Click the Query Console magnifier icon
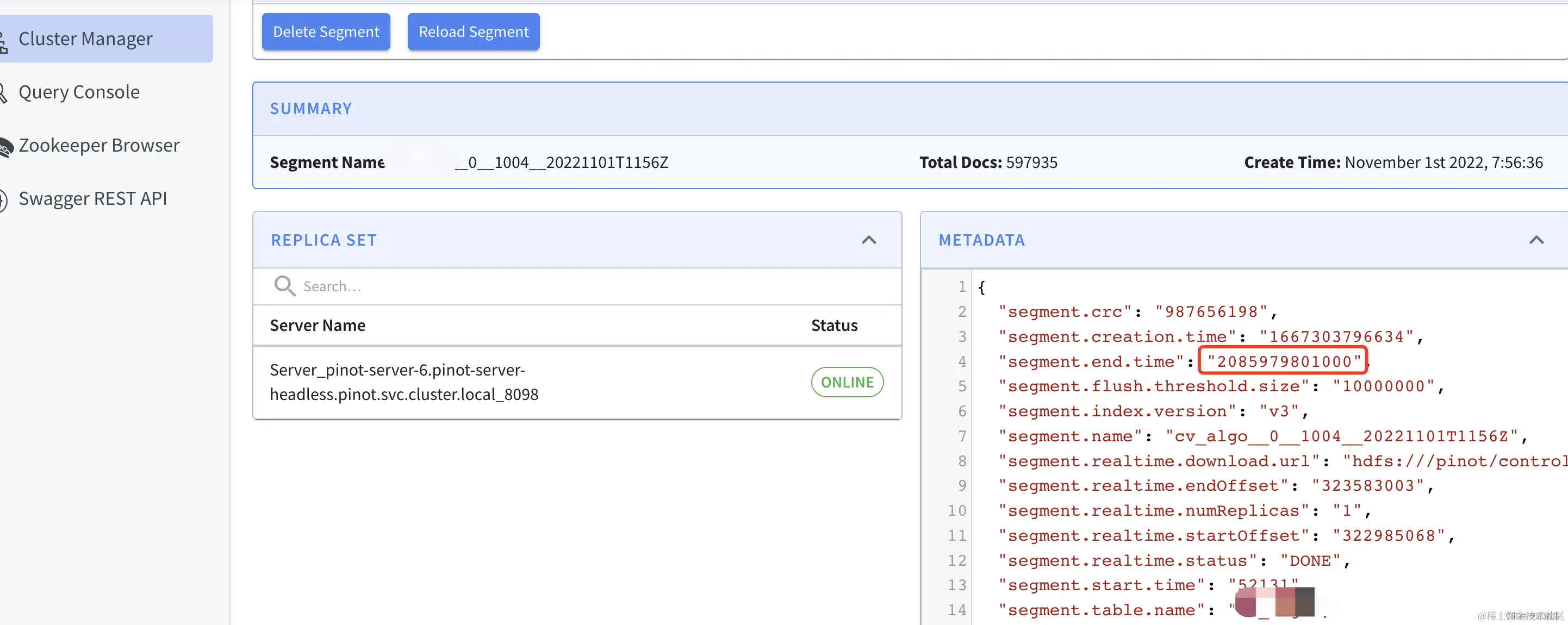1568x625 pixels. pyautogui.click(x=3, y=93)
